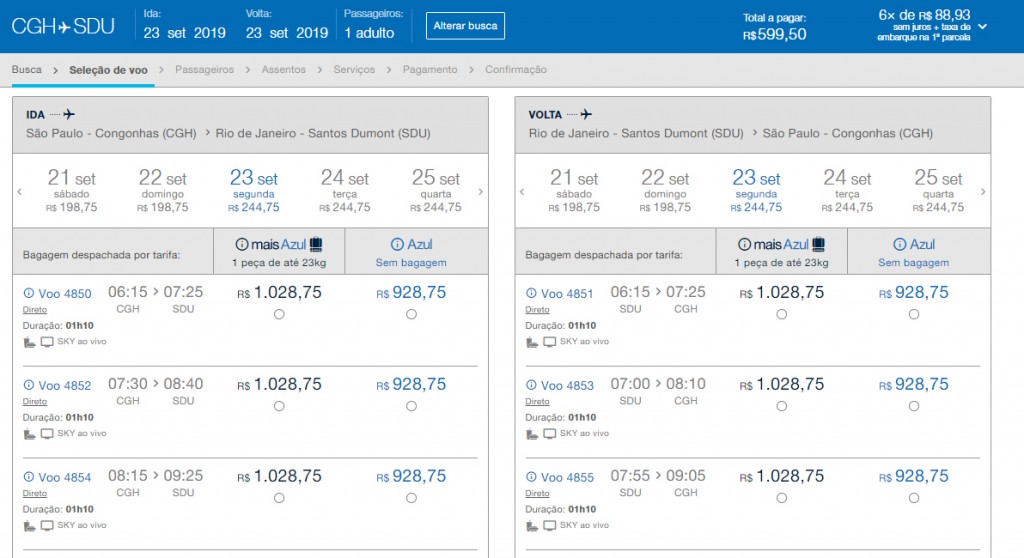Choose 25 set quarta in VOLTA dates
The width and height of the screenshot is (1024, 558).
pos(938,190)
